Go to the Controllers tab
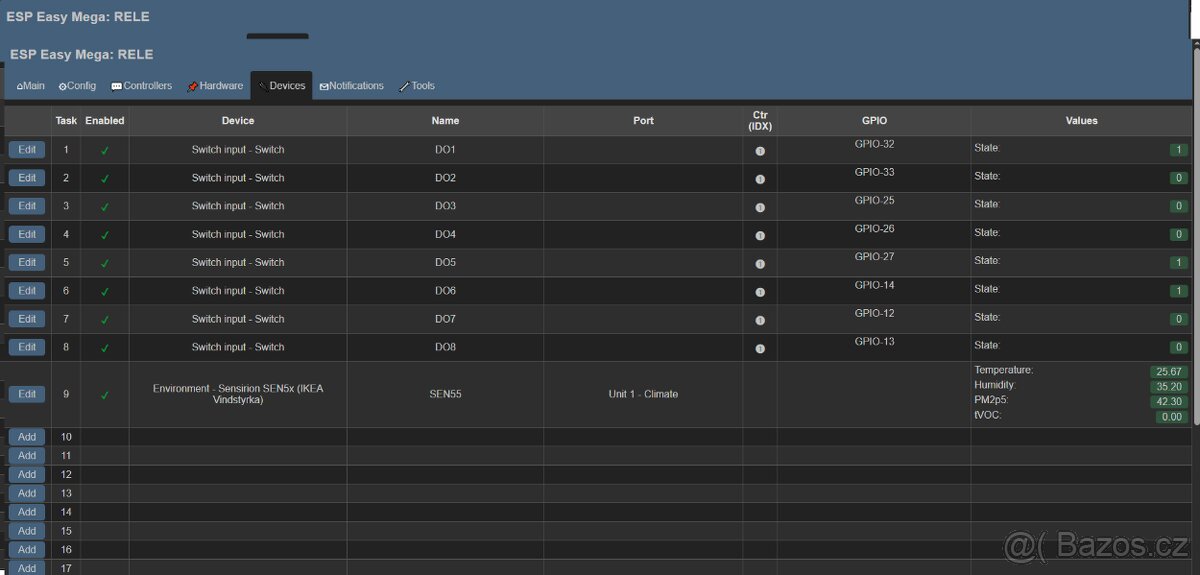Image resolution: width=1200 pixels, height=575 pixels. pos(142,86)
